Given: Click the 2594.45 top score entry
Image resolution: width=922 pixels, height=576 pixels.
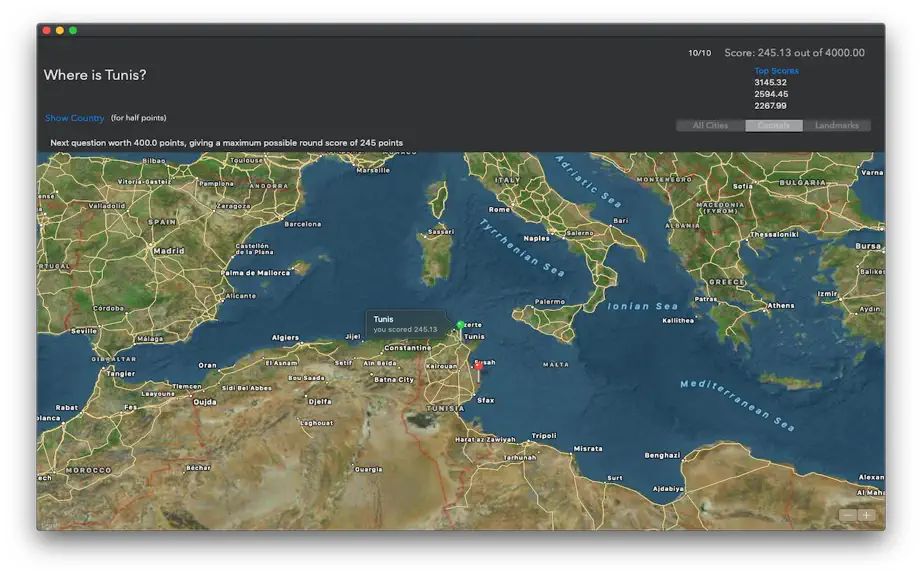Looking at the screenshot, I should click(771, 94).
